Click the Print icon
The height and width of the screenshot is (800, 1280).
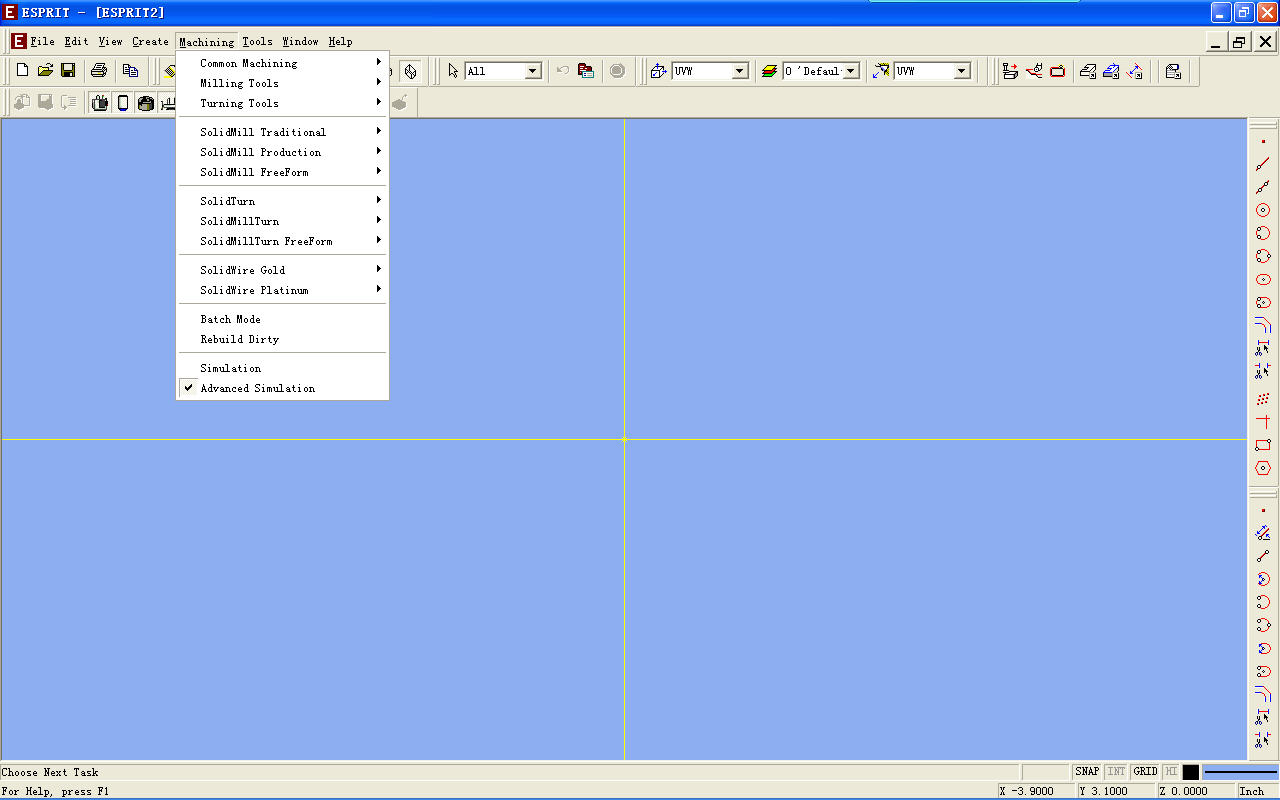[x=99, y=70]
